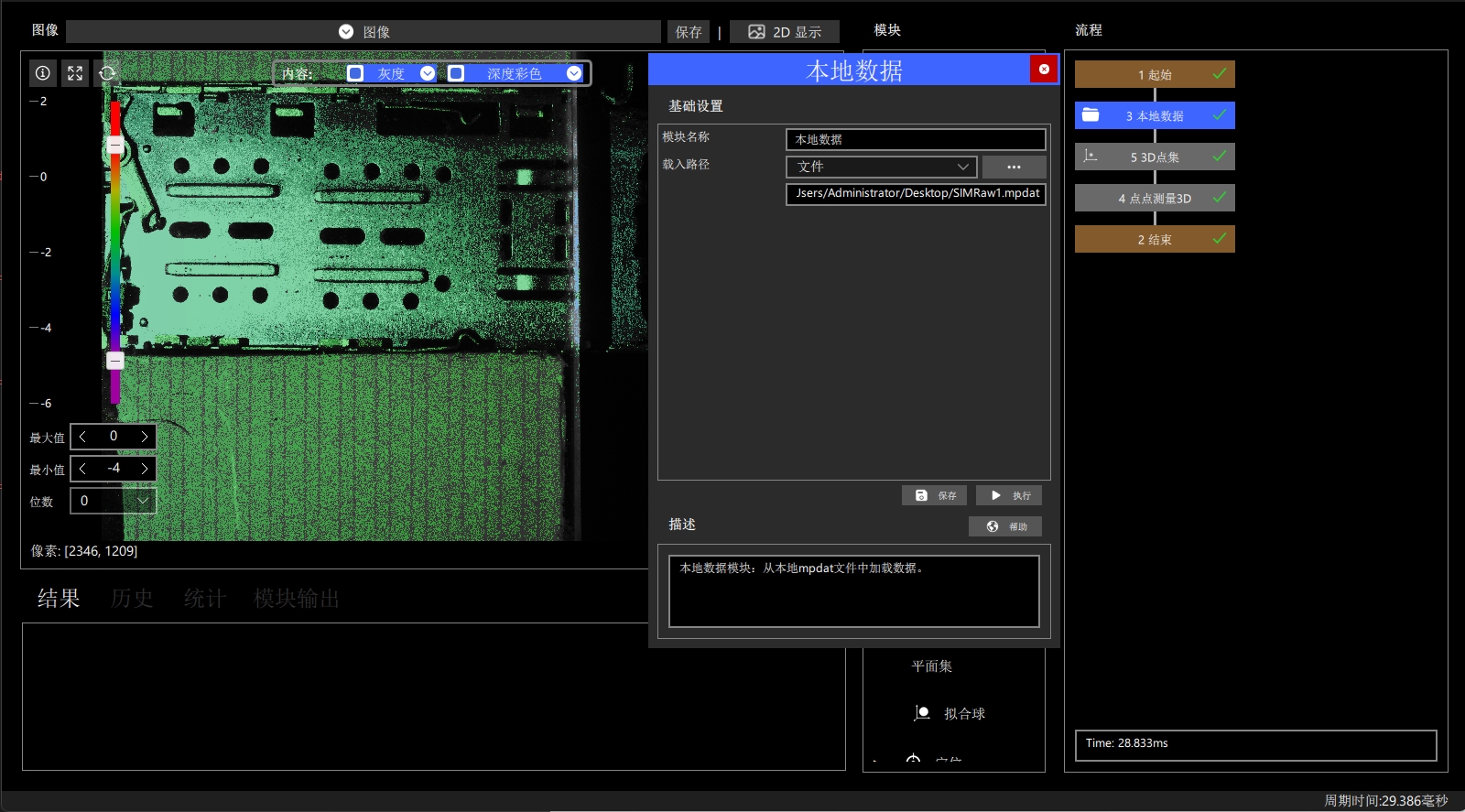1465x812 pixels.
Task: Click the SIMRaw1.mpdat path field
Action: click(916, 194)
